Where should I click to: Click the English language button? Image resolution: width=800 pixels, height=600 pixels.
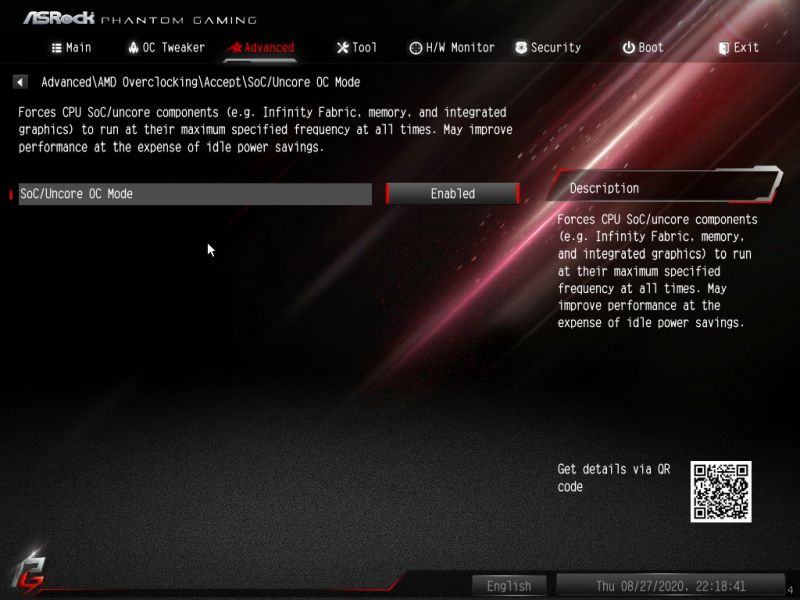(x=509, y=586)
